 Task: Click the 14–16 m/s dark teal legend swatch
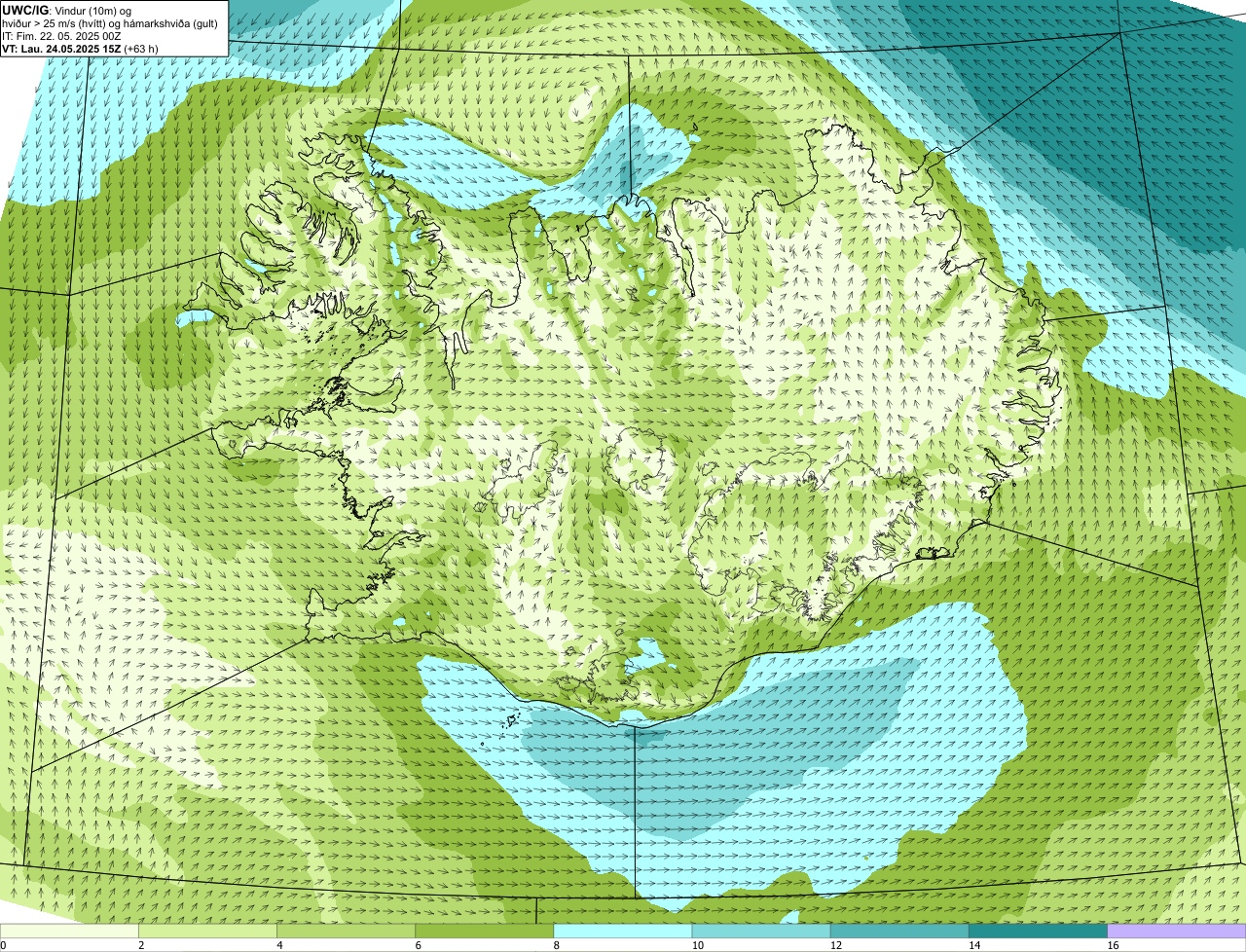click(x=1039, y=932)
